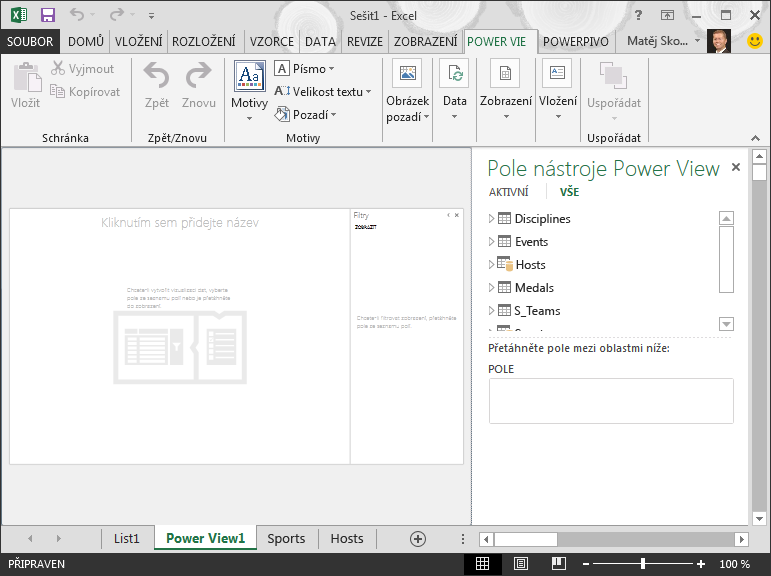Screen dimensions: 771x576
Task: Click the zoom slider handle
Action: pyautogui.click(x=642, y=564)
